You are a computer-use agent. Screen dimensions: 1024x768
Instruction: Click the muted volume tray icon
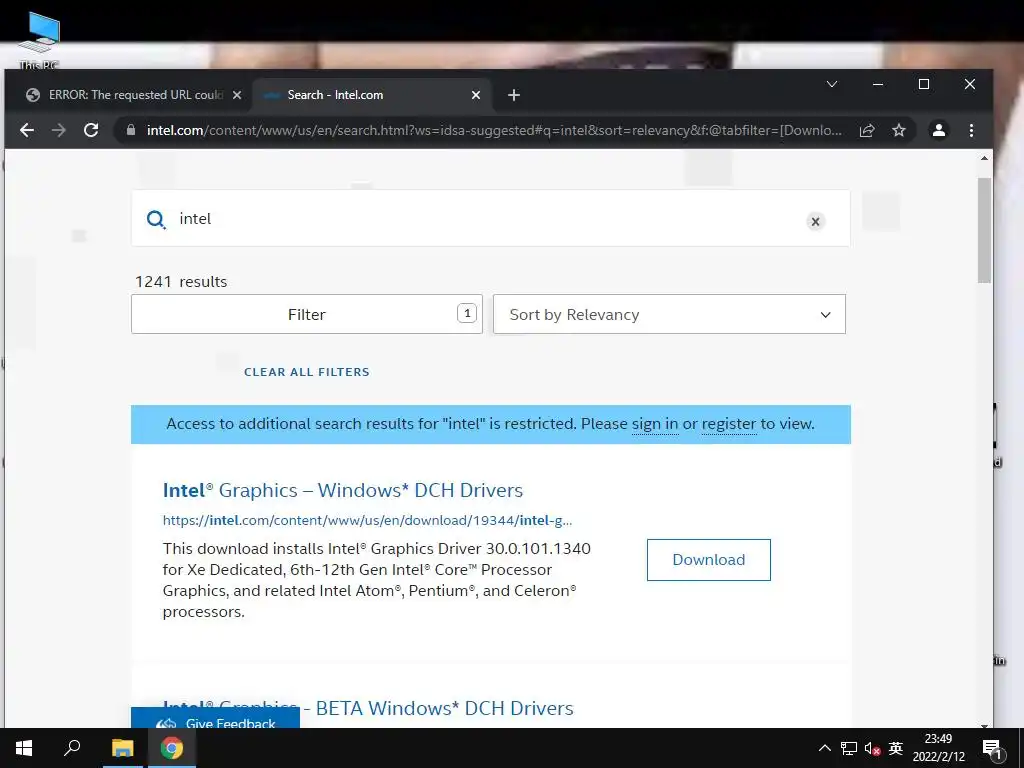[x=872, y=748]
